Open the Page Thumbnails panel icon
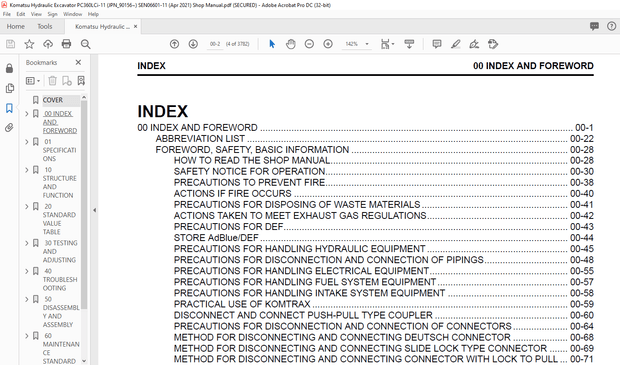The height and width of the screenshot is (365, 620). (9, 88)
